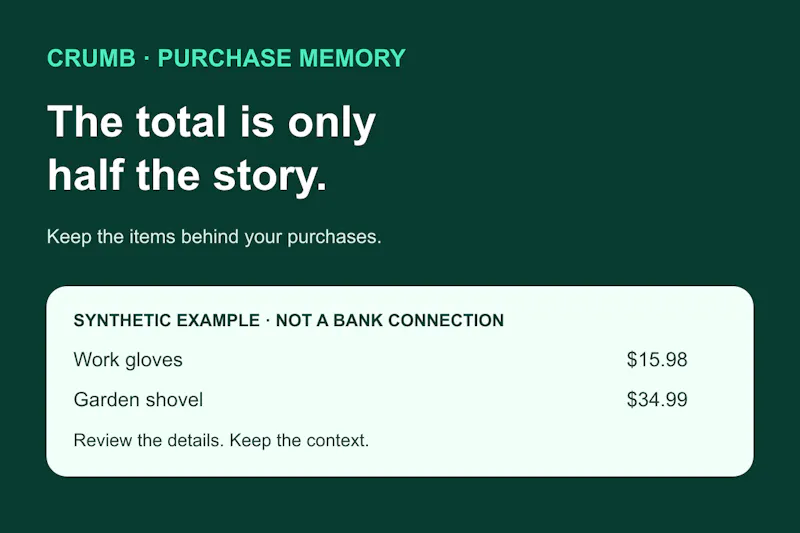This screenshot has height=533, width=800.
Task: Click the SYNTHETIC EXAMPLE label
Action: (167, 320)
